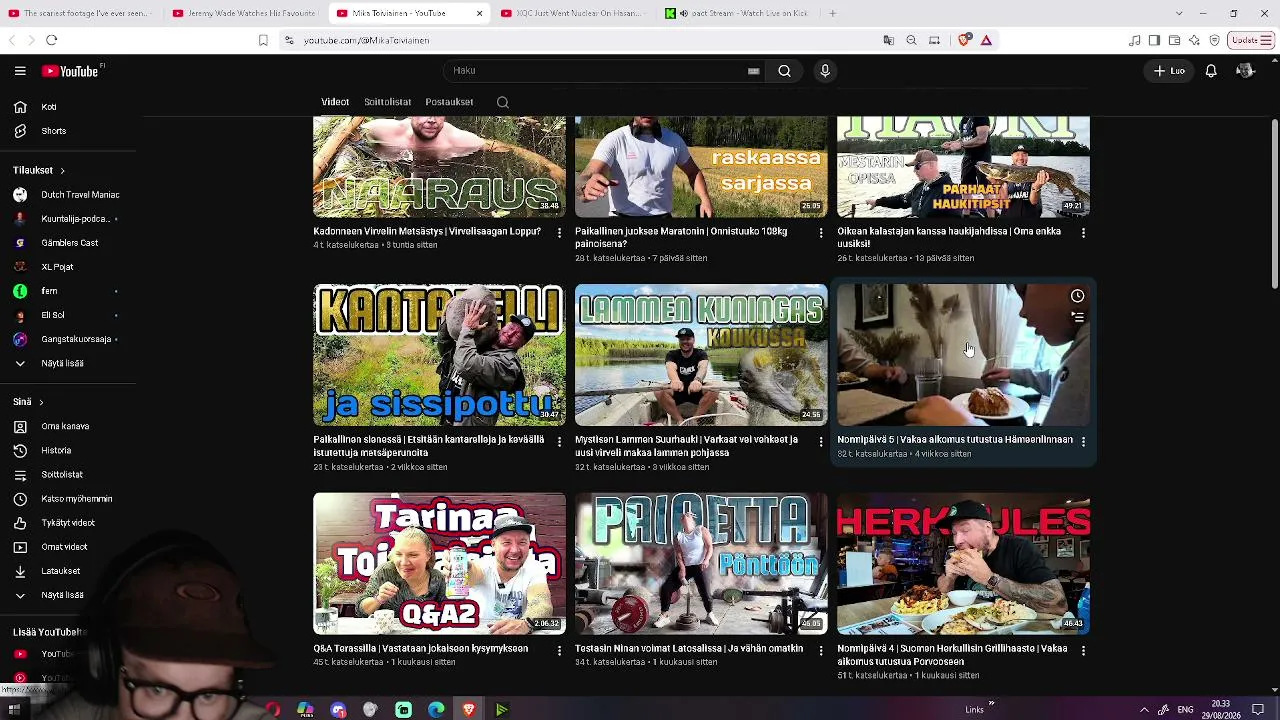1280x720 pixels.
Task: Open options menu for Nonnipäivä 5 video
Action: click(1083, 441)
